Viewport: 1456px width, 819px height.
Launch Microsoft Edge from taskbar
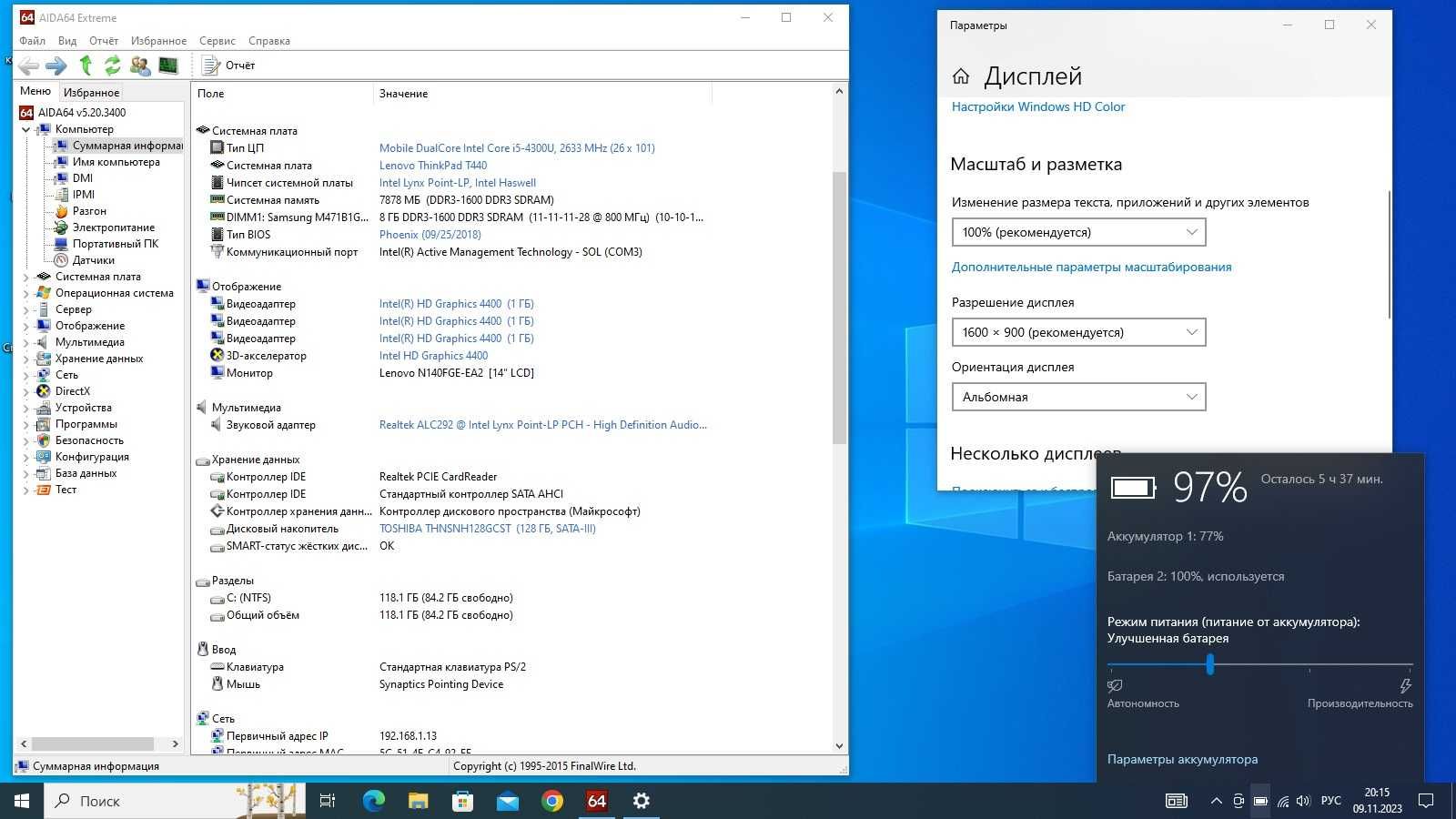[x=373, y=801]
